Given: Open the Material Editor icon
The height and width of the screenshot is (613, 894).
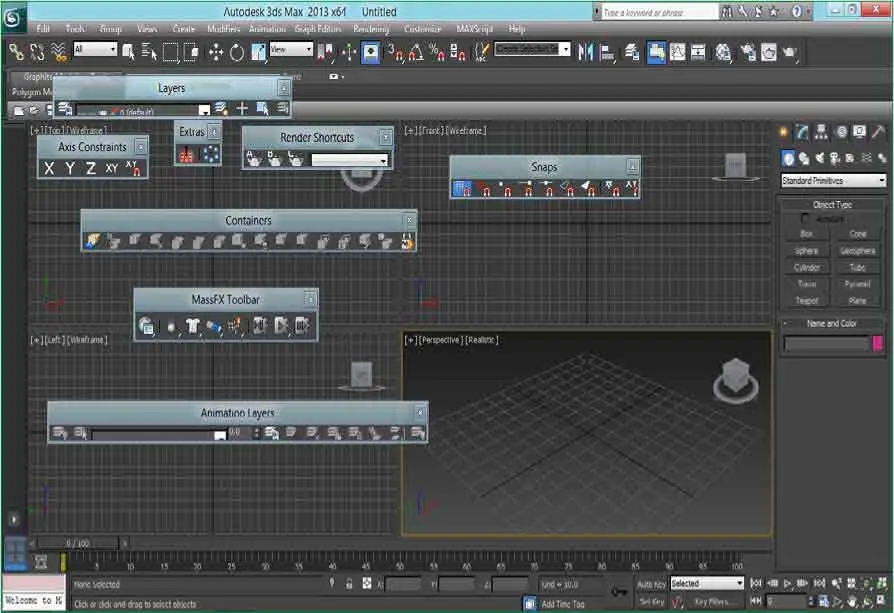Looking at the screenshot, I should coord(723,52).
